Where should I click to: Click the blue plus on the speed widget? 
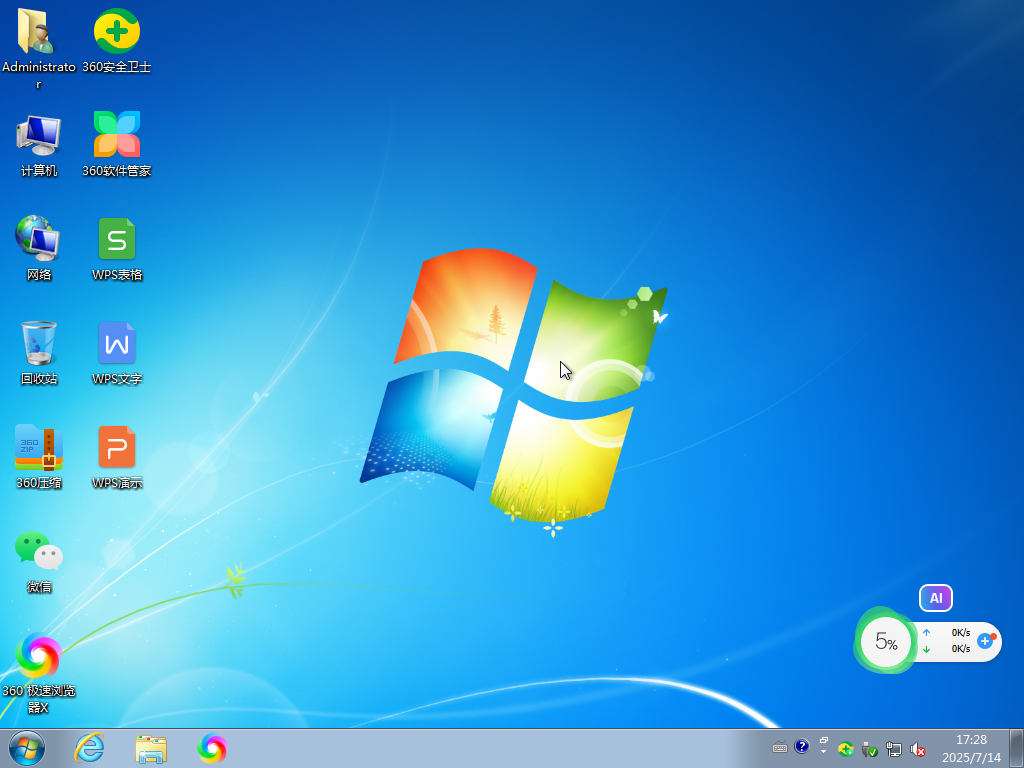[985, 641]
